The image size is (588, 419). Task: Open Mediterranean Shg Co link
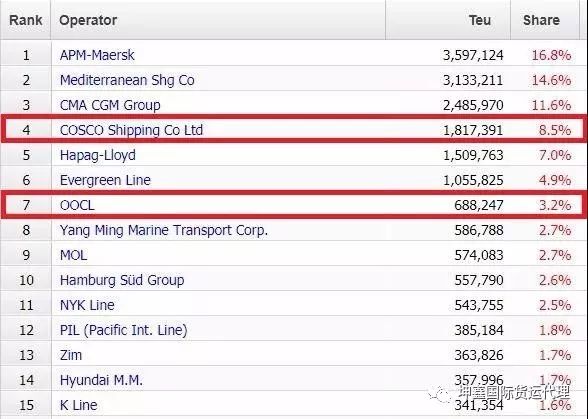click(x=127, y=80)
